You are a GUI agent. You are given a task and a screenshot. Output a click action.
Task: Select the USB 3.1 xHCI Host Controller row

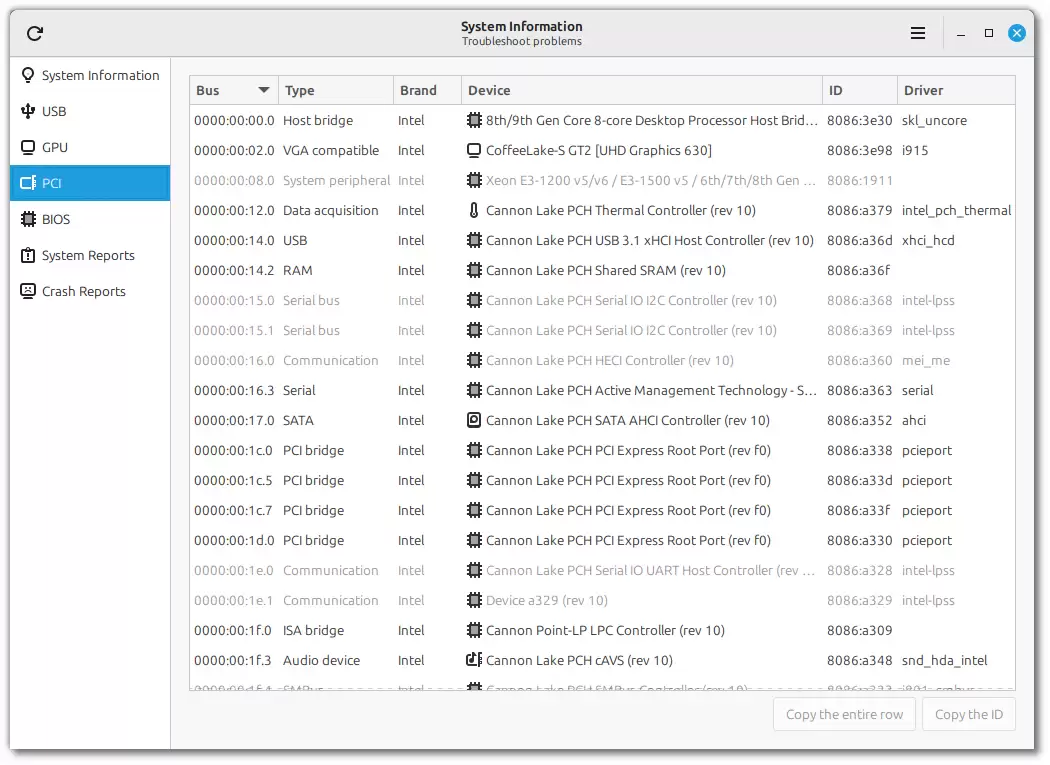coord(649,241)
